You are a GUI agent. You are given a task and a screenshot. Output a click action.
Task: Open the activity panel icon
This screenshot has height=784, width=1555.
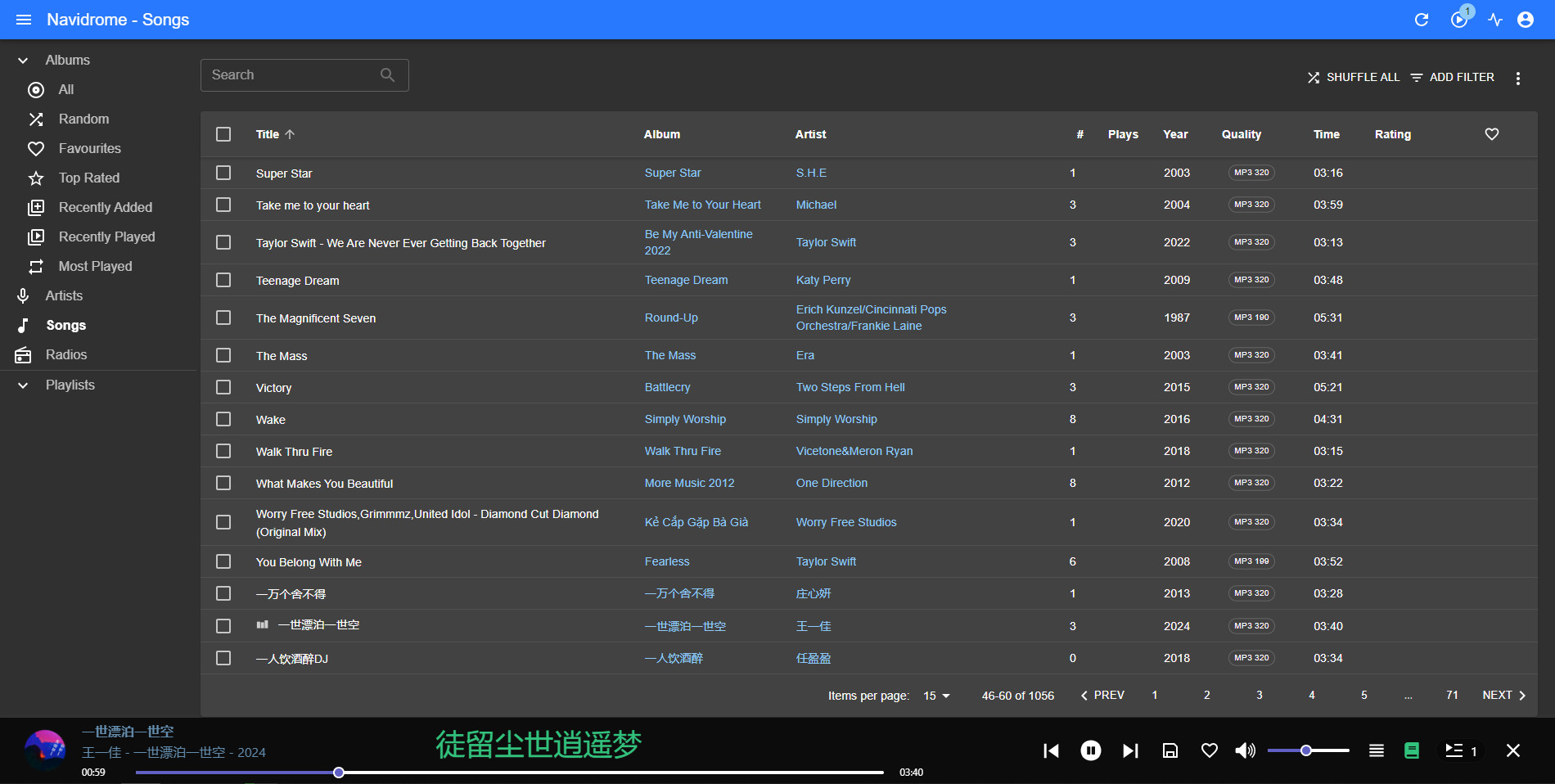coord(1495,20)
